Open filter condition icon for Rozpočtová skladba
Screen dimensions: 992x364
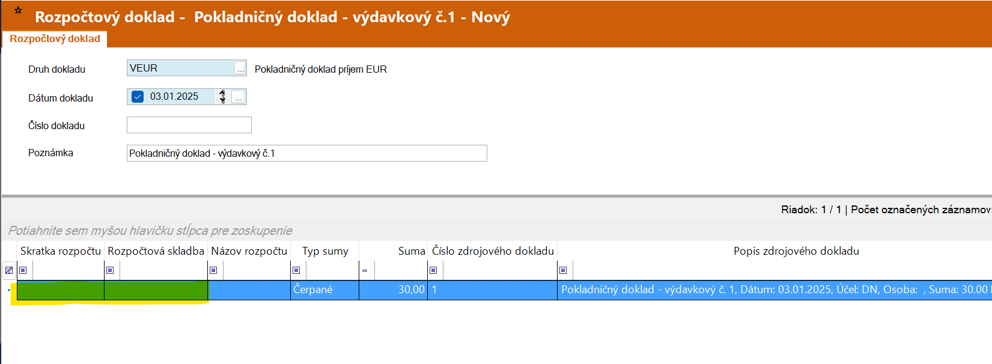pyautogui.click(x=110, y=270)
